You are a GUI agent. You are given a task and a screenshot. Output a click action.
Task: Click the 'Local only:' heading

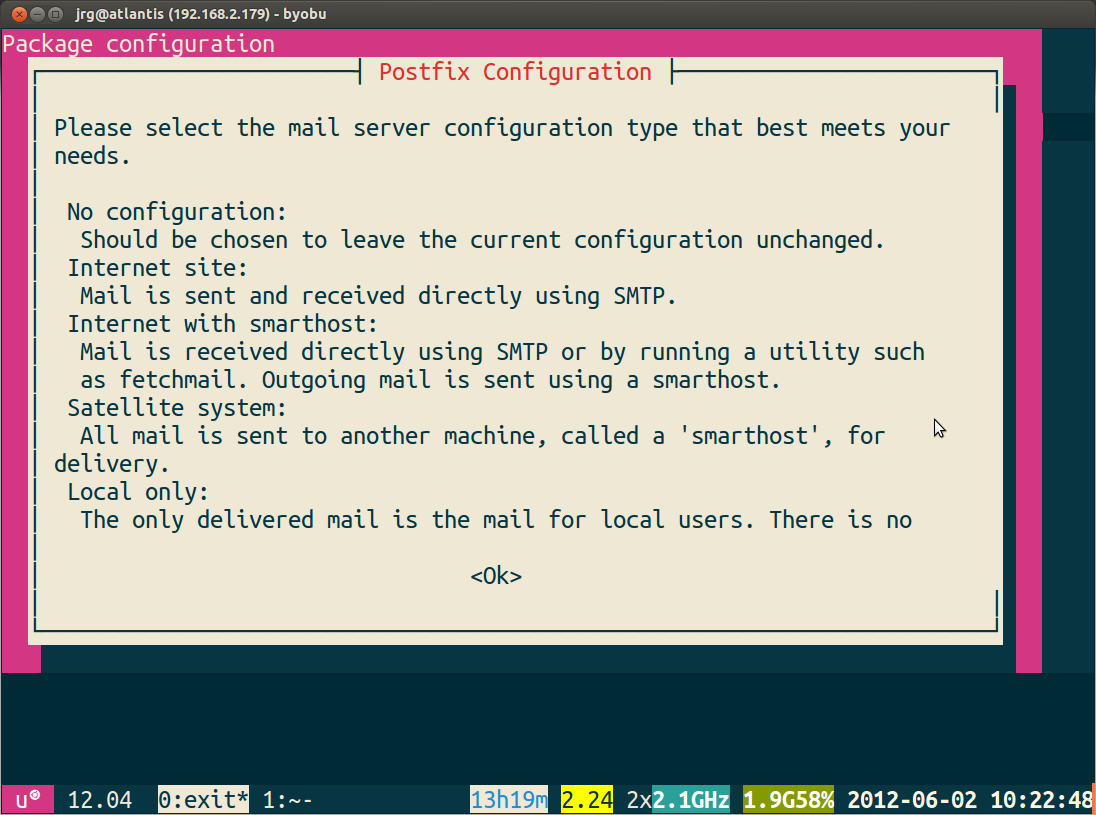click(x=138, y=491)
